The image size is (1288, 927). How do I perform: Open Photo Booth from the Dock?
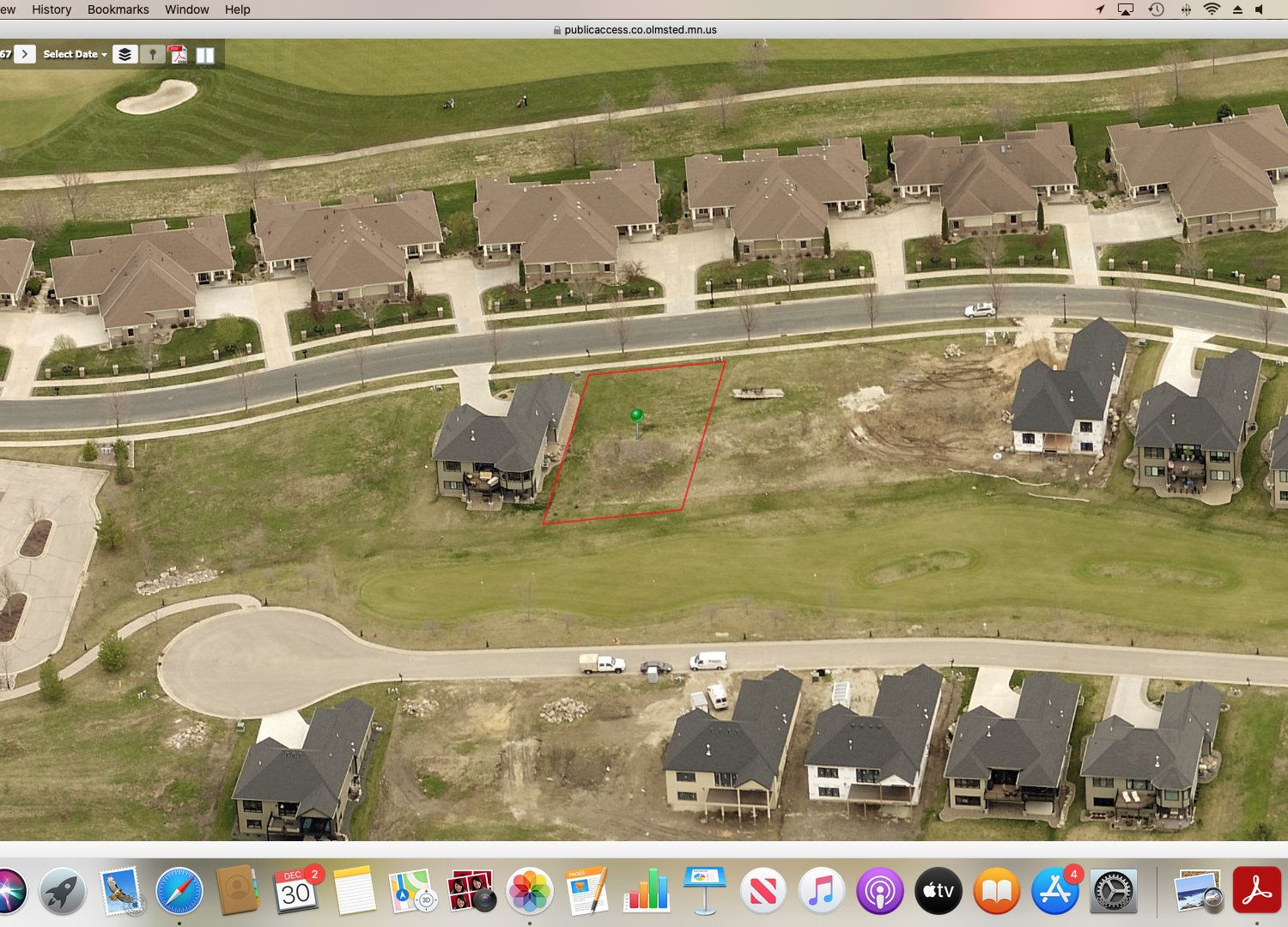click(471, 891)
